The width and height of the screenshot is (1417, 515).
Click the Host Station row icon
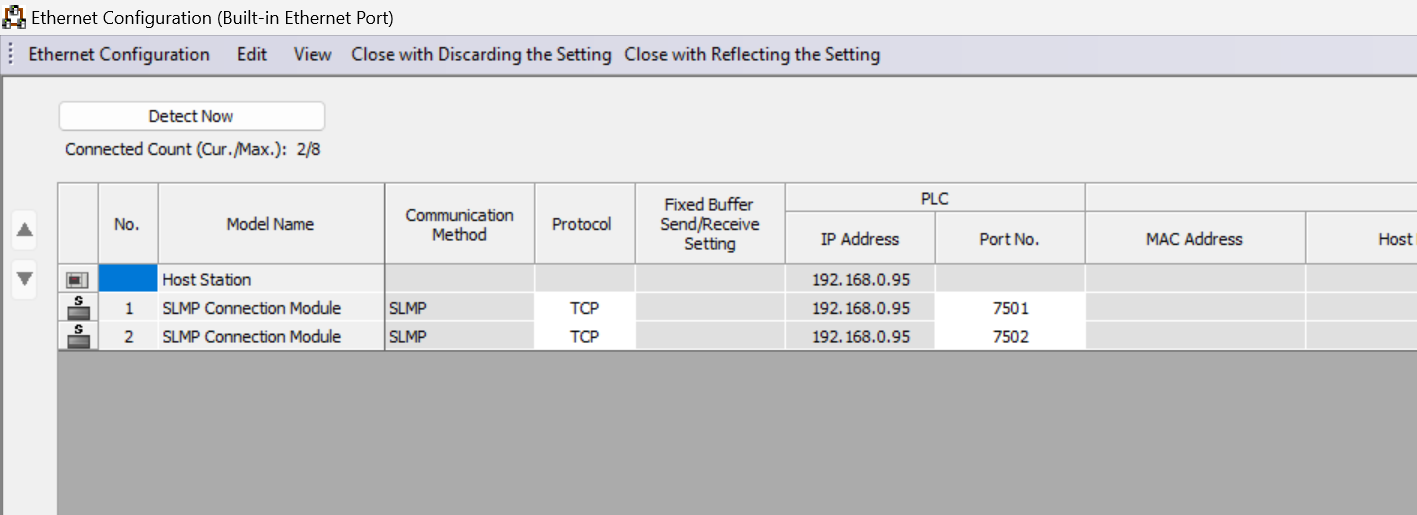tap(78, 280)
